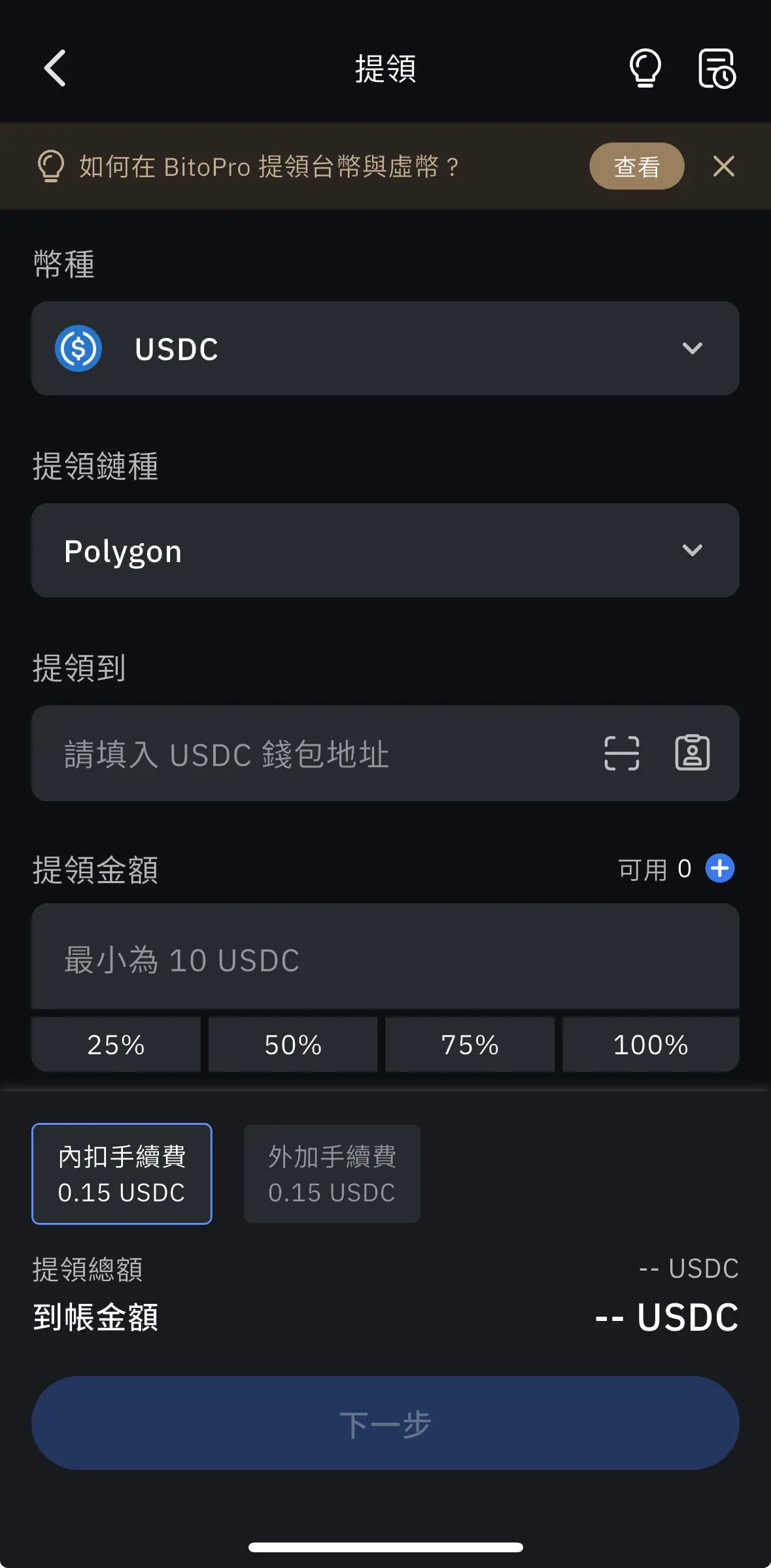Open withdrawal history icon
This screenshot has width=771, height=1568.
(716, 68)
